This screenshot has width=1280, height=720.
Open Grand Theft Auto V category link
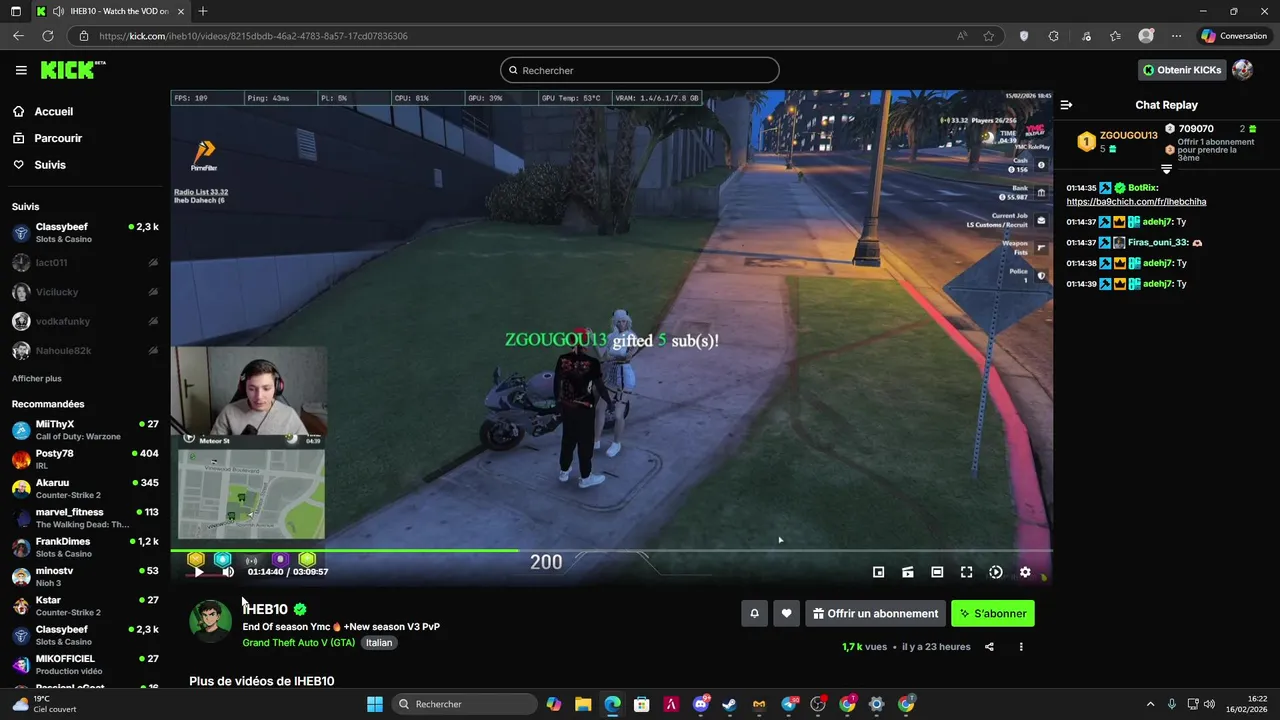coord(298,643)
